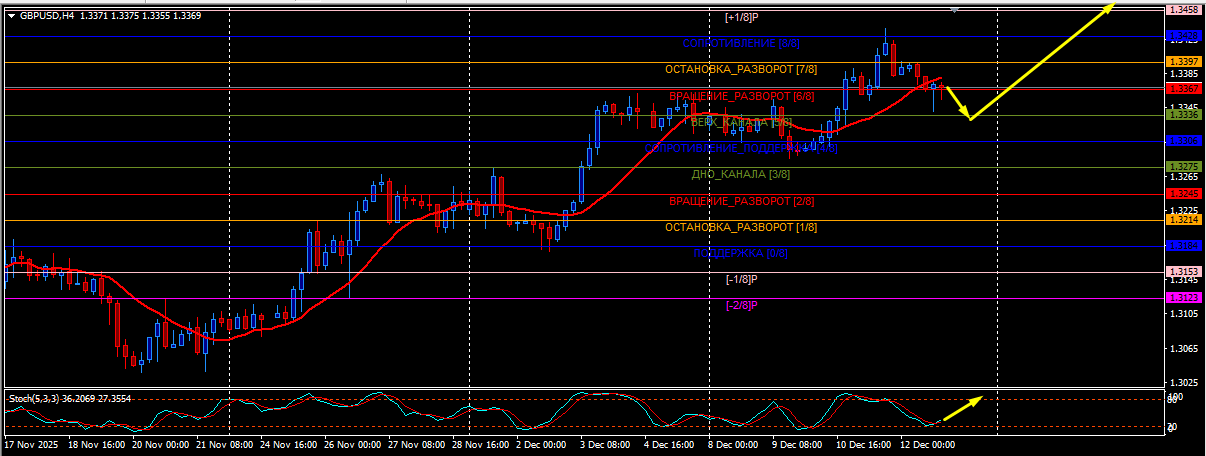Click the 4 Dec 16:00 time label
This screenshot has height=456, width=1206.
[670, 443]
